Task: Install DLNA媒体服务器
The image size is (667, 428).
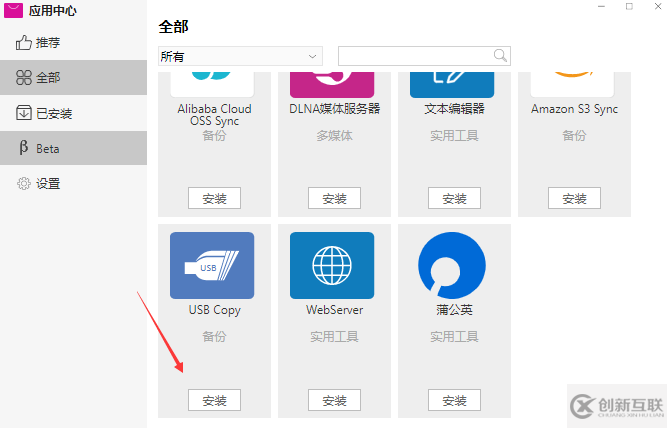Action: click(334, 198)
